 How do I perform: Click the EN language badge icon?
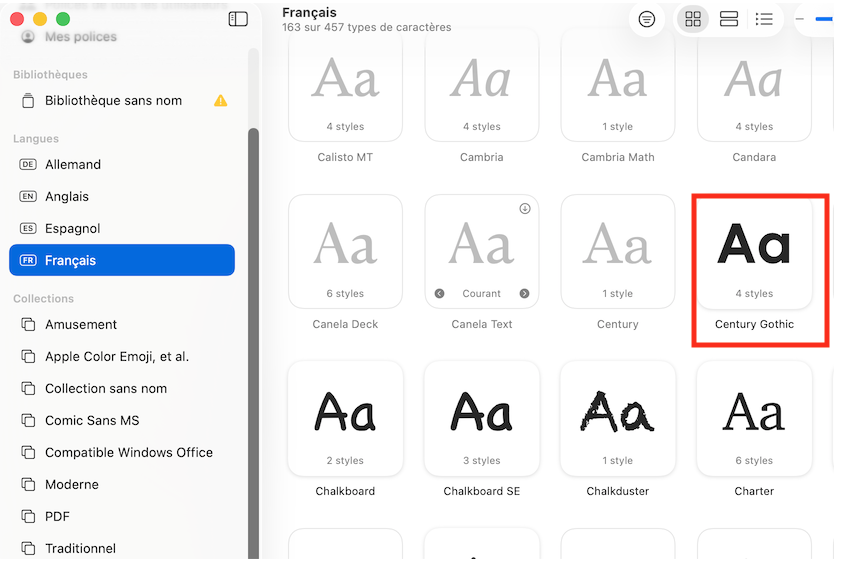tap(28, 197)
